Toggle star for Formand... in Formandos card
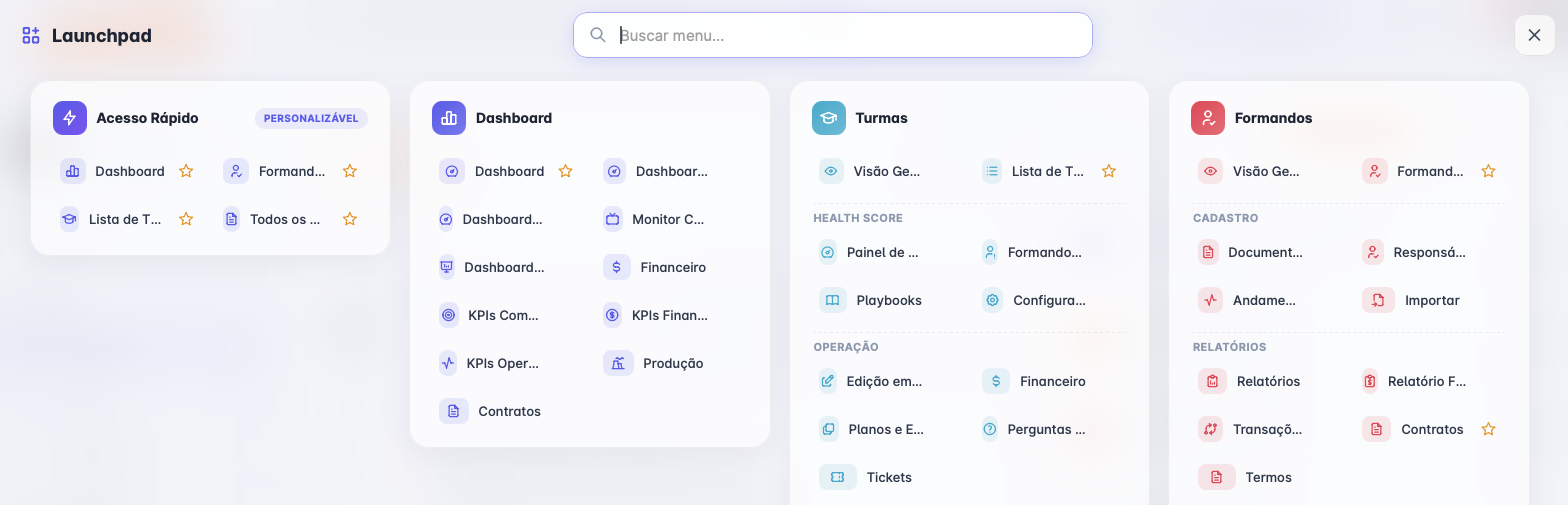This screenshot has height=505, width=1568. (1488, 171)
